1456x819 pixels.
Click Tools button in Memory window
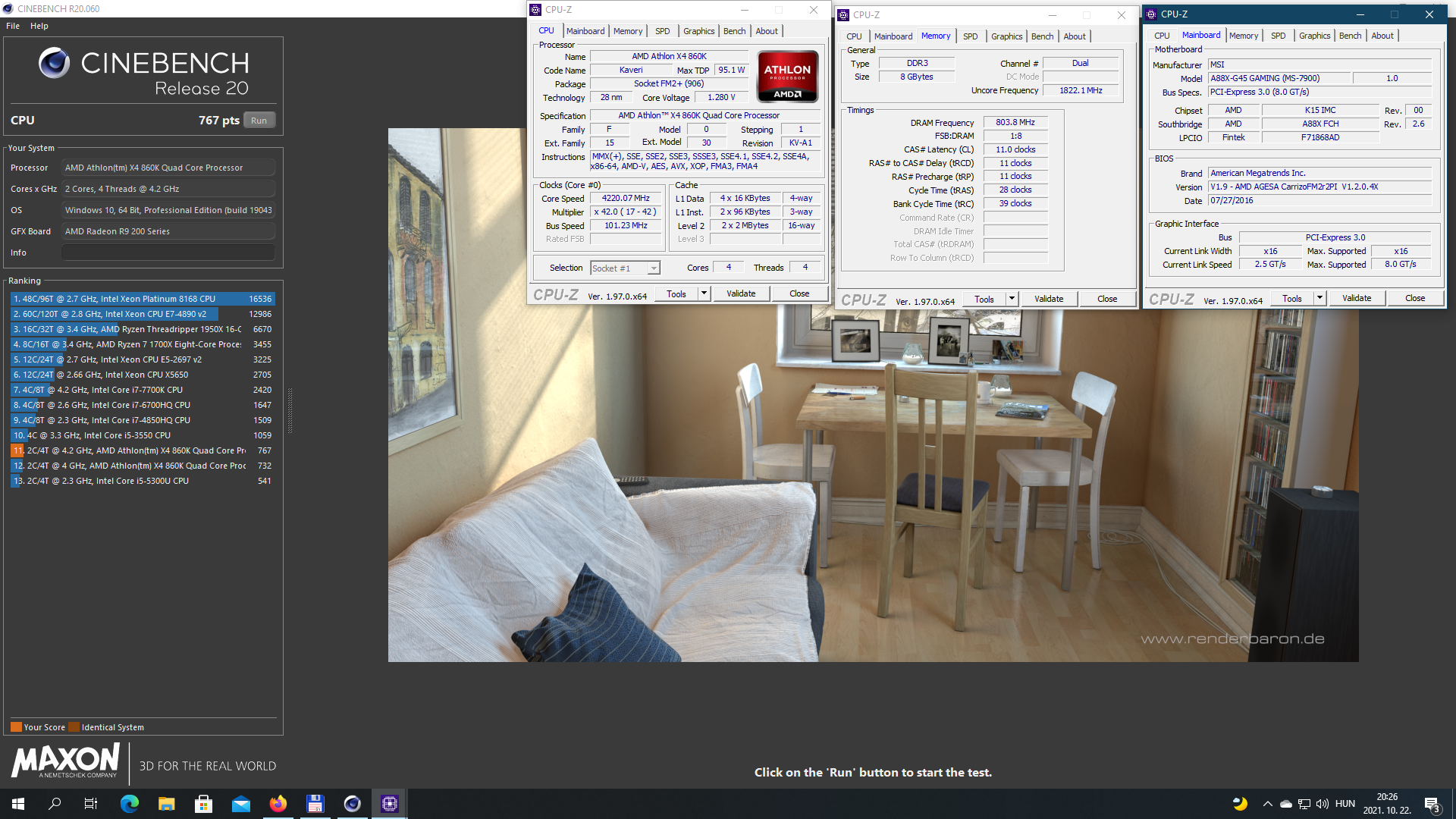click(984, 300)
